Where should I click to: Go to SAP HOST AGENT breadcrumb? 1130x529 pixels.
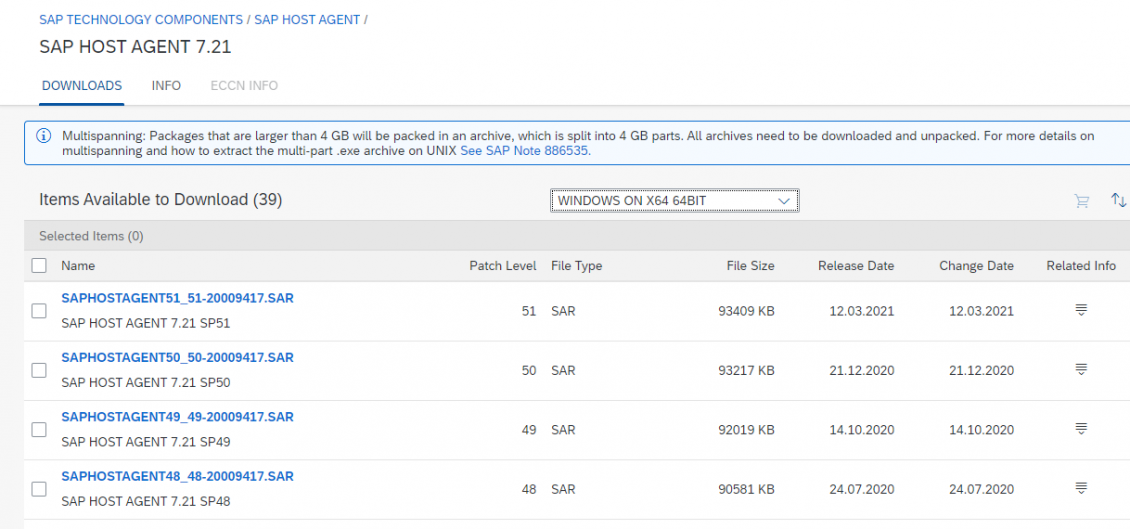[307, 19]
